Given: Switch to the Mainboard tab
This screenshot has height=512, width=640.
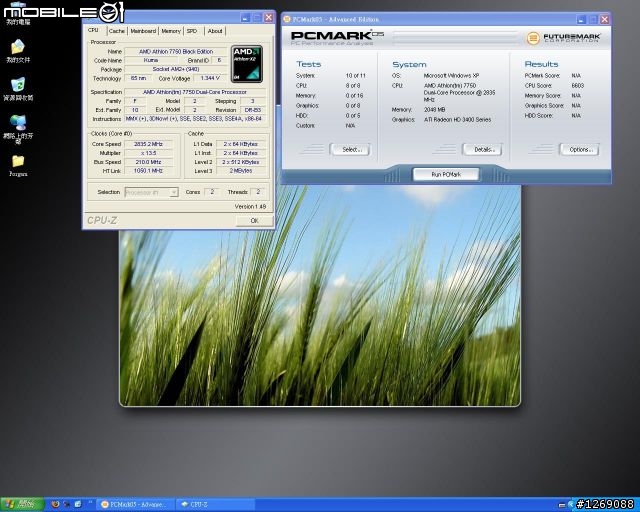Looking at the screenshot, I should [143, 31].
